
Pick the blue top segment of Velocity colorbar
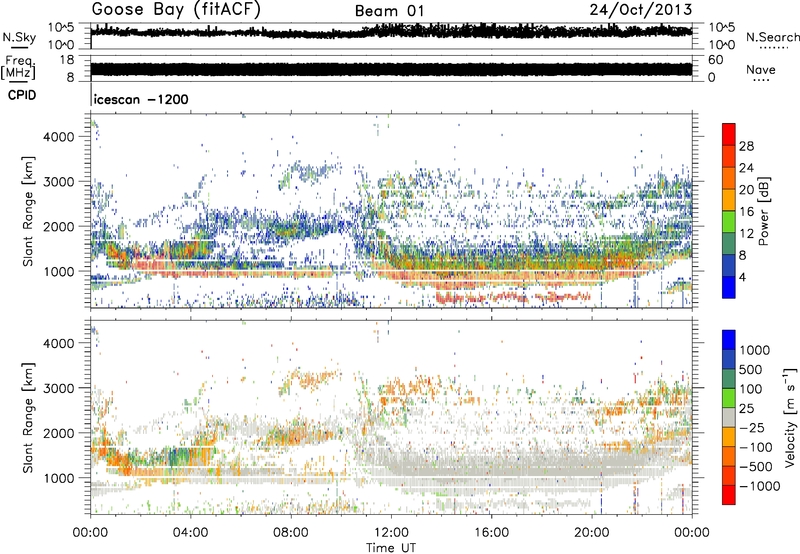click(728, 340)
